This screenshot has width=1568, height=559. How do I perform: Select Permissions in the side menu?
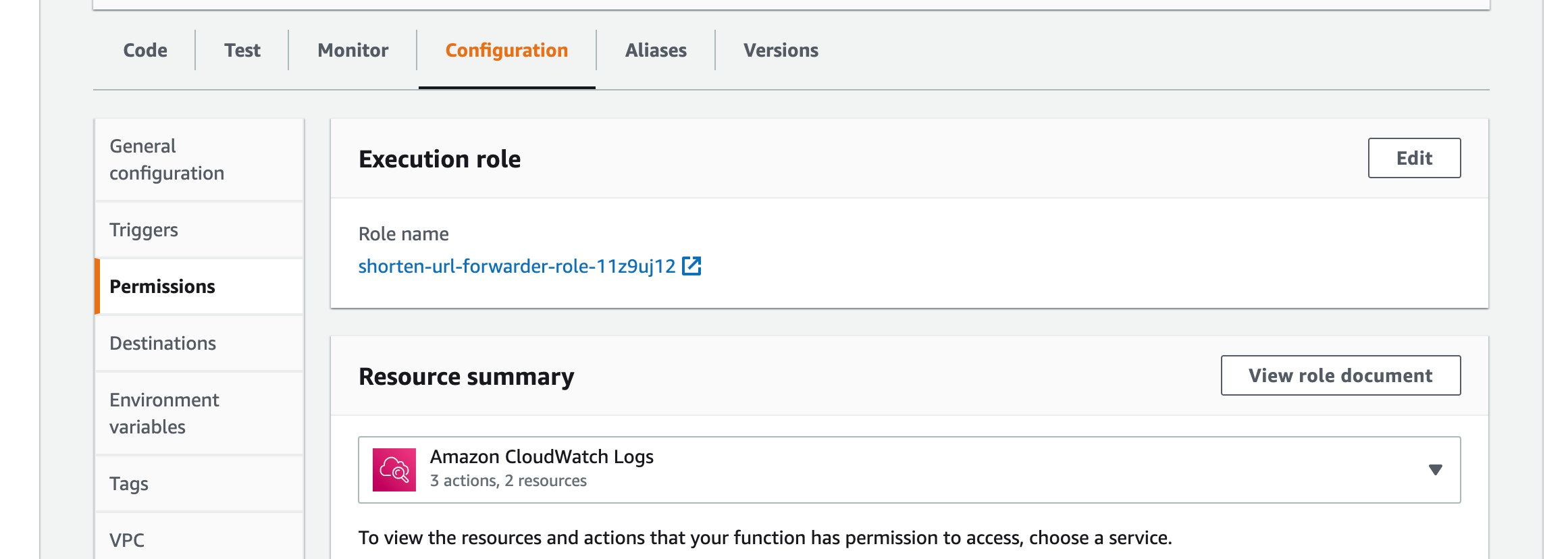(x=163, y=287)
